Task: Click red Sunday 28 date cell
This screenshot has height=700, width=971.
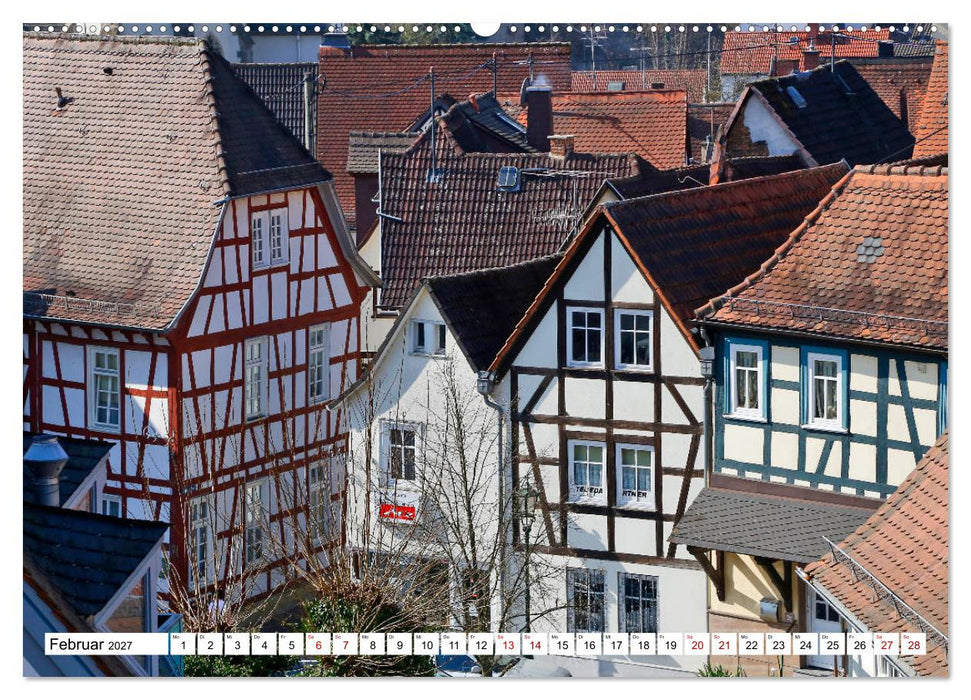Action: click(914, 644)
